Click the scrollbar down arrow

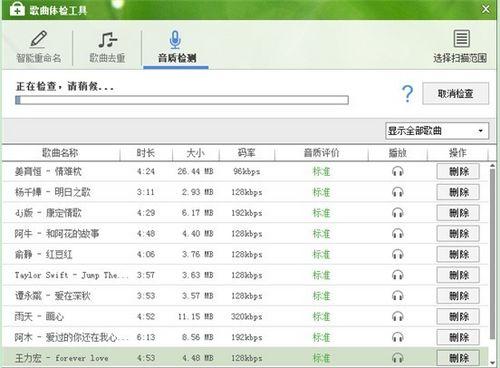point(493,363)
